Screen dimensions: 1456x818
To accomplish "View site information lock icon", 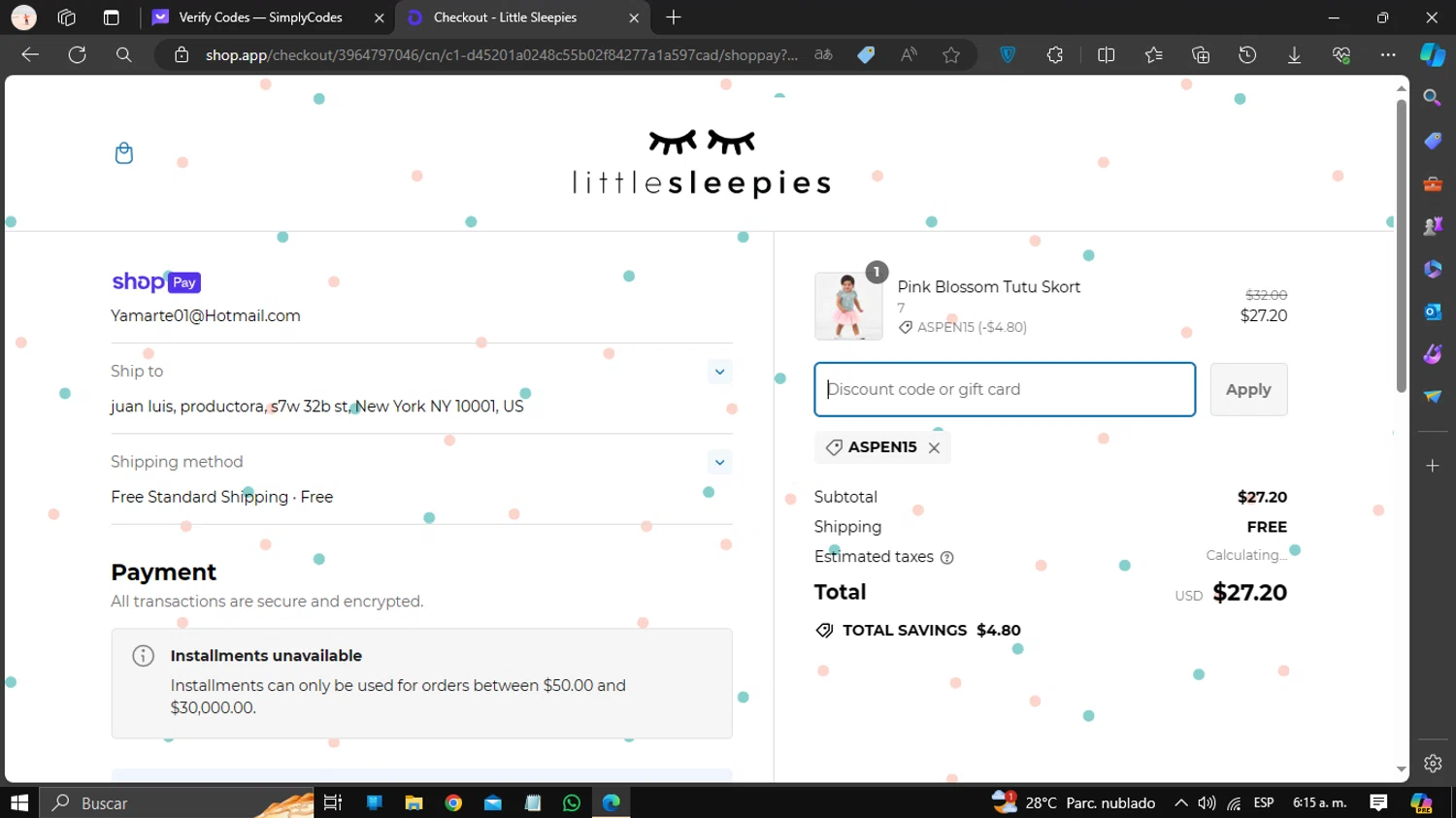I will 182,55.
